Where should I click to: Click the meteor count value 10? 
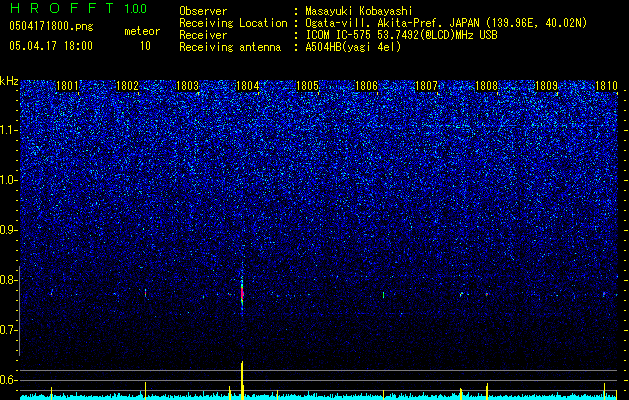pos(145,46)
